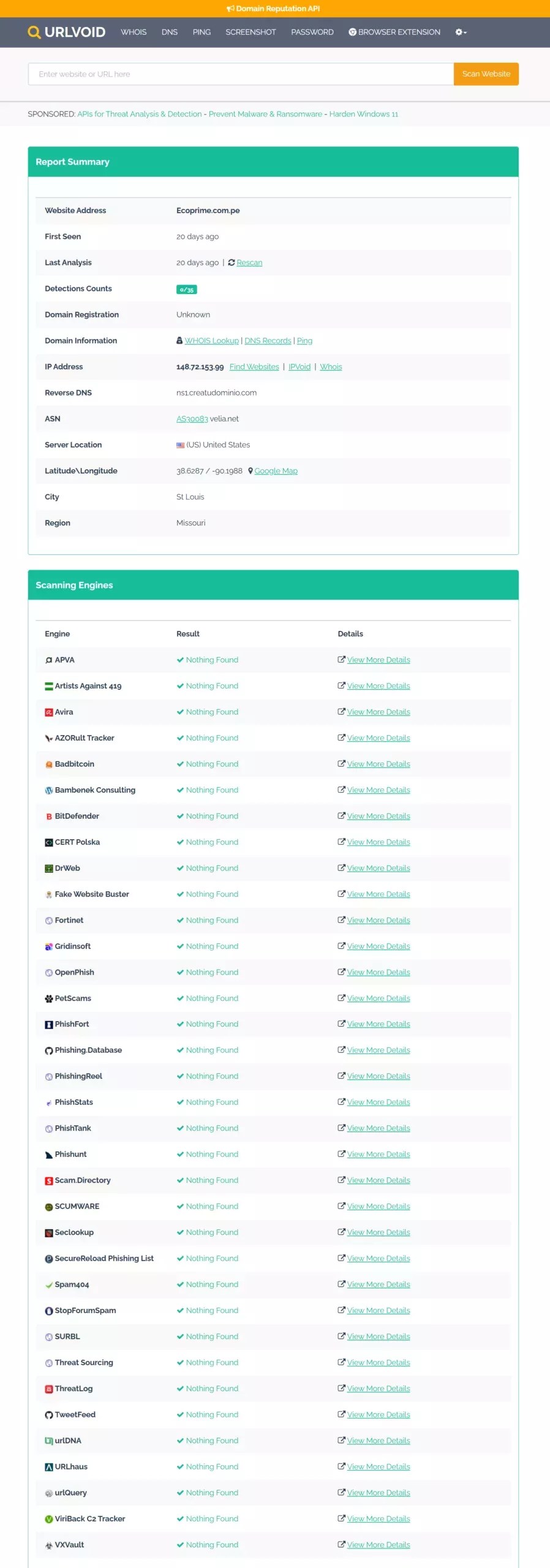Open the WHOIS Lookup link

click(212, 341)
